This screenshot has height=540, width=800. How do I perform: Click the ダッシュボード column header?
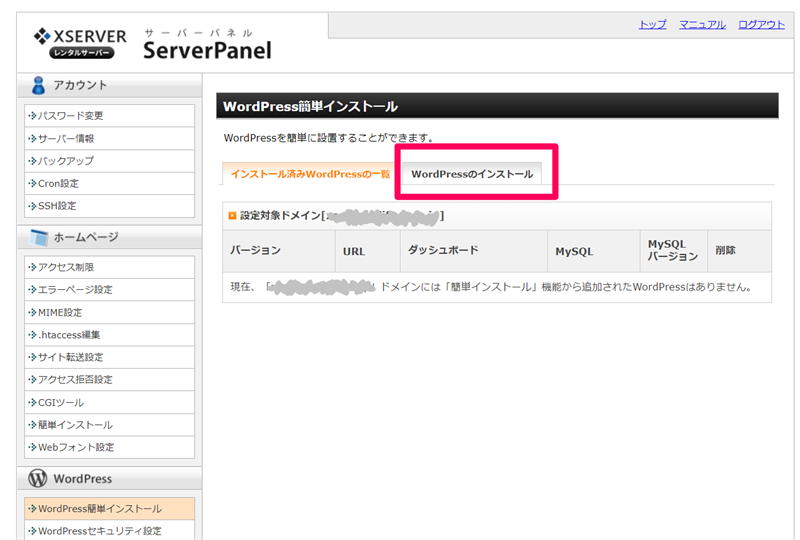(x=473, y=251)
